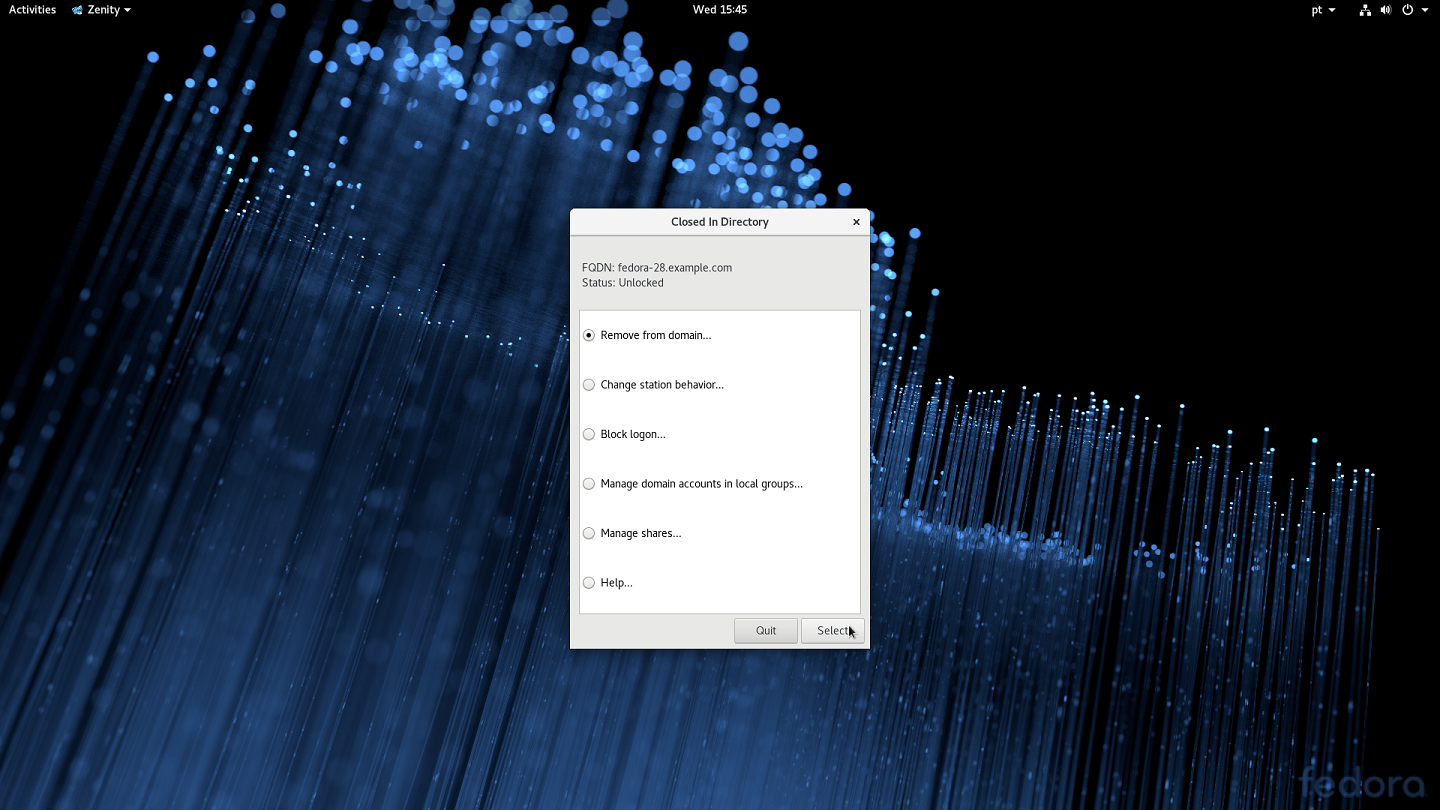Select the 'Manage shares...' radio button
This screenshot has height=810, width=1440.
[589, 533]
